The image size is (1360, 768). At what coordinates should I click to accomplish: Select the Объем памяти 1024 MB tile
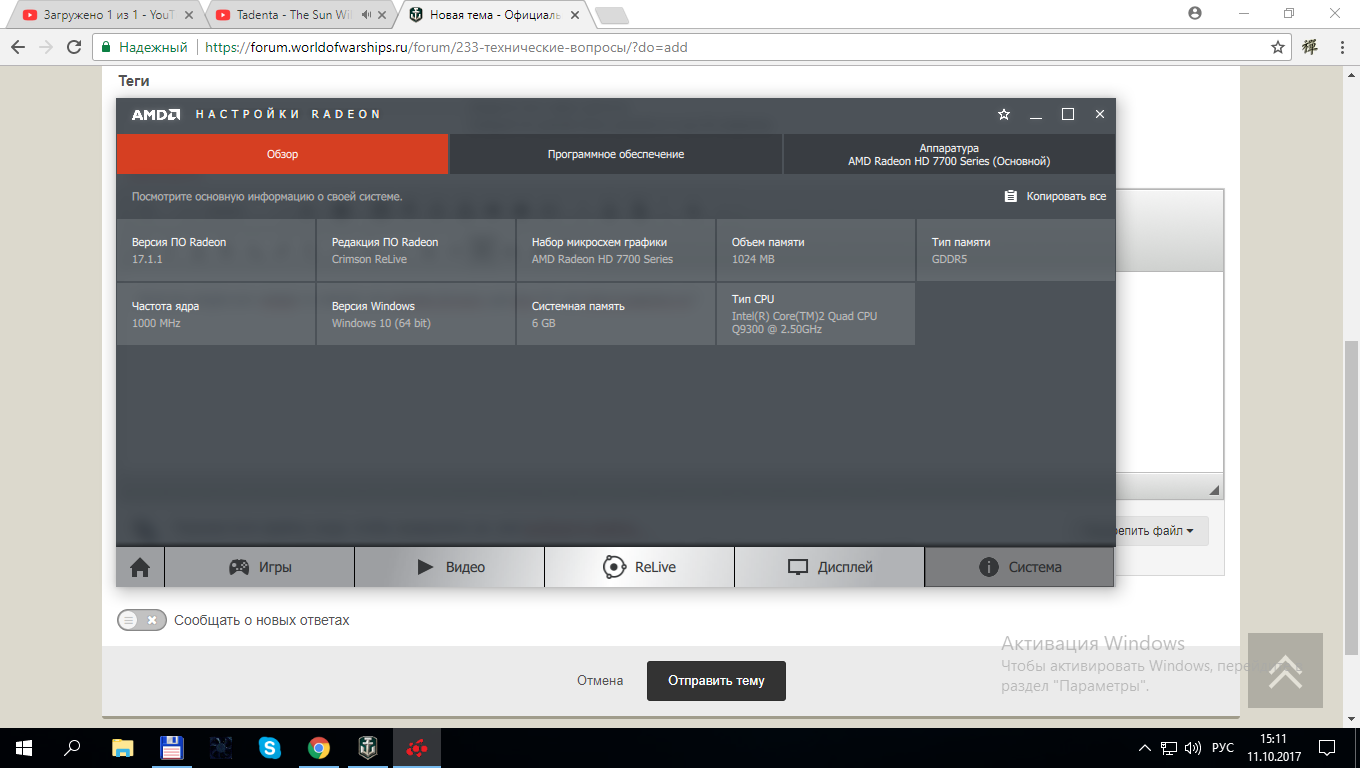click(x=816, y=250)
